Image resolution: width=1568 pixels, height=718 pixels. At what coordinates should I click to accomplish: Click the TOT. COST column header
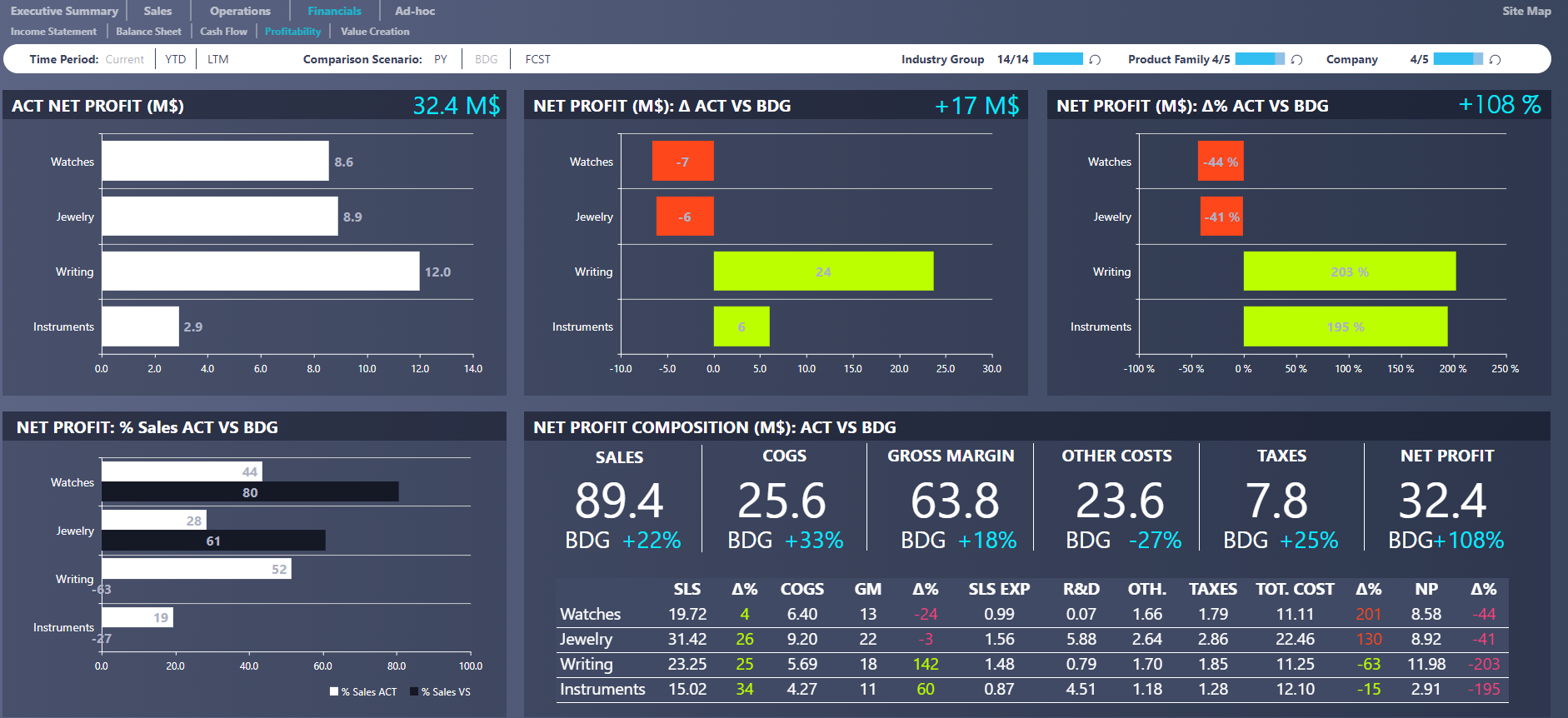1295,589
